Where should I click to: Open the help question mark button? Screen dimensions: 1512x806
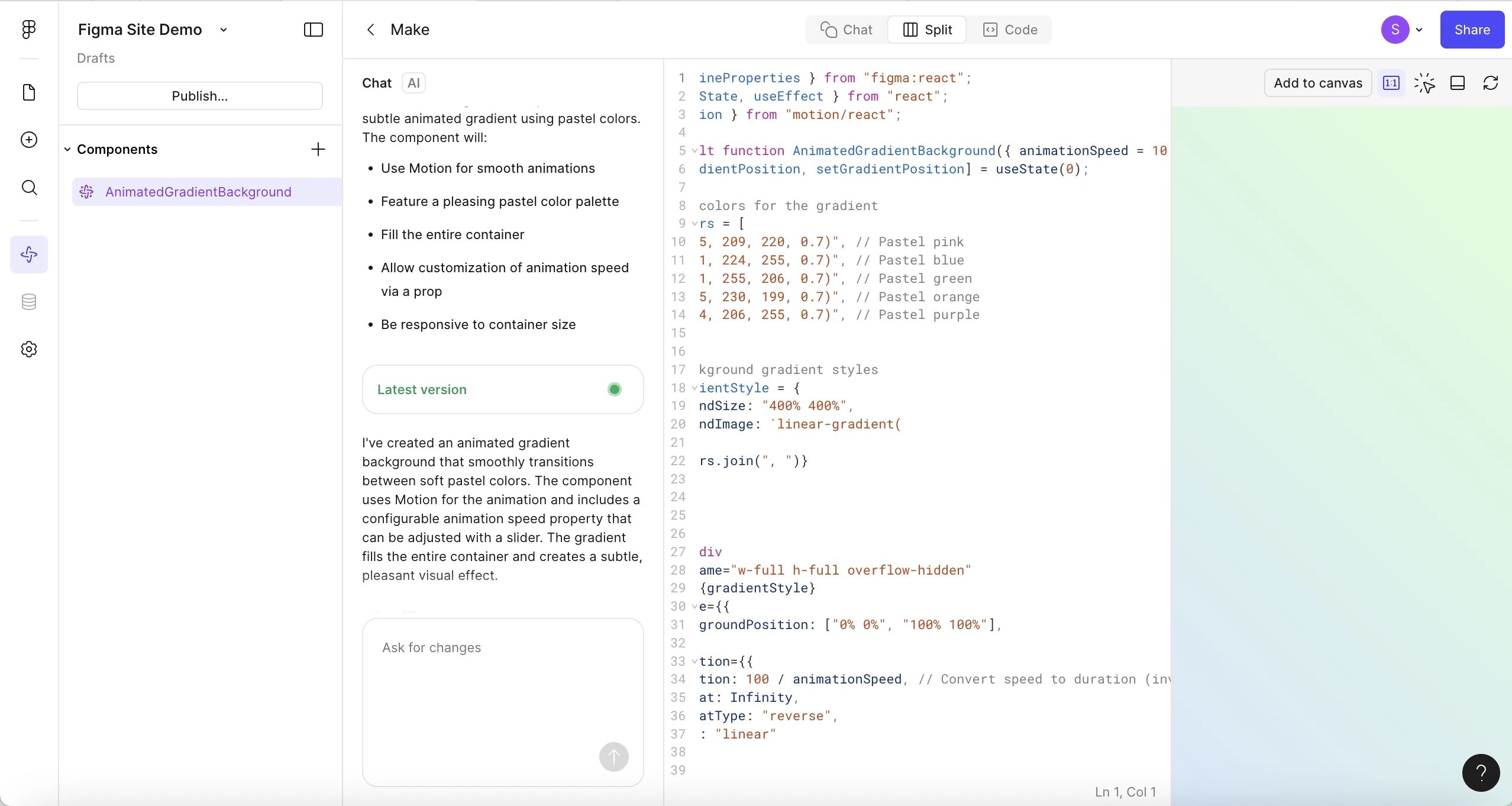click(x=1481, y=772)
